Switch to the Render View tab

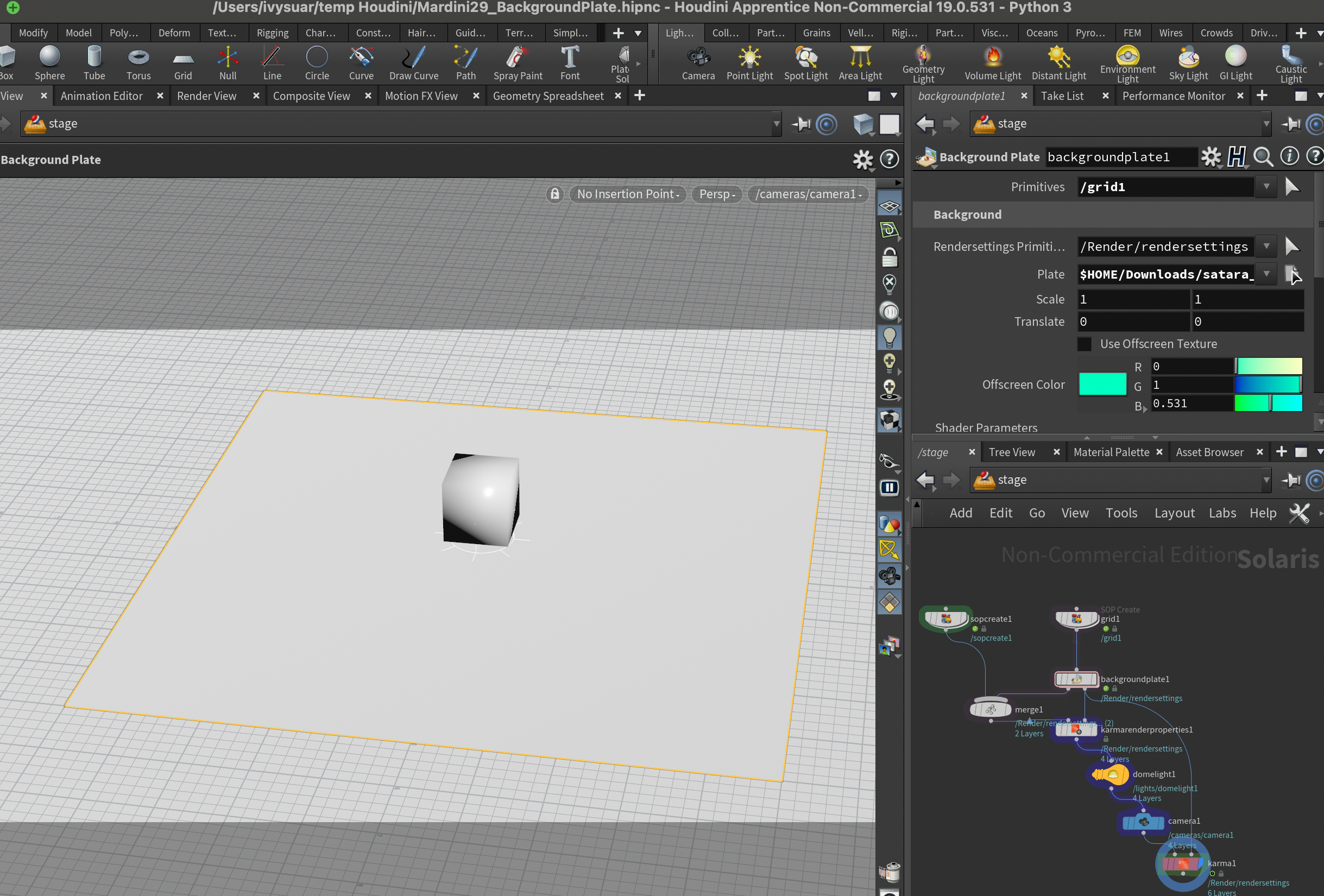206,96
